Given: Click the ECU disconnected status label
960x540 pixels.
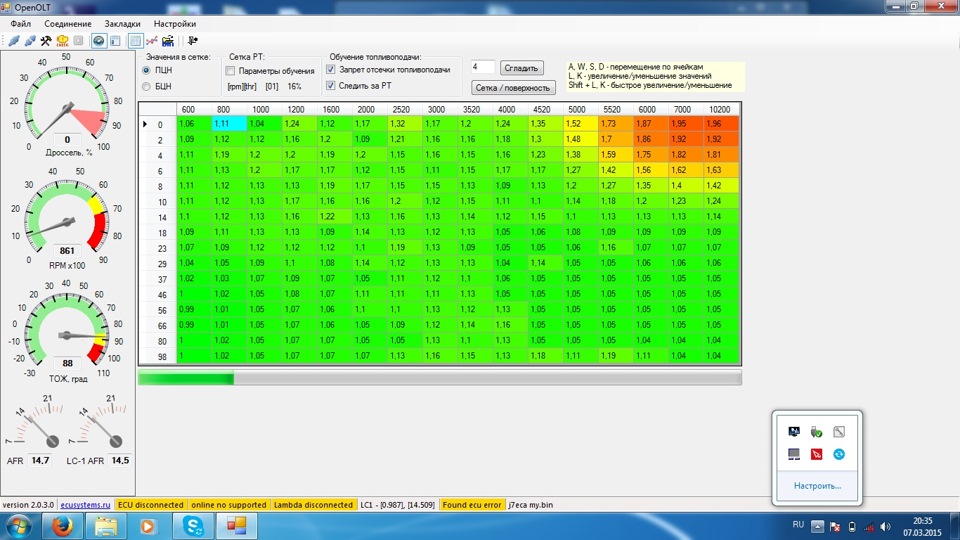Looking at the screenshot, I should pos(151,505).
